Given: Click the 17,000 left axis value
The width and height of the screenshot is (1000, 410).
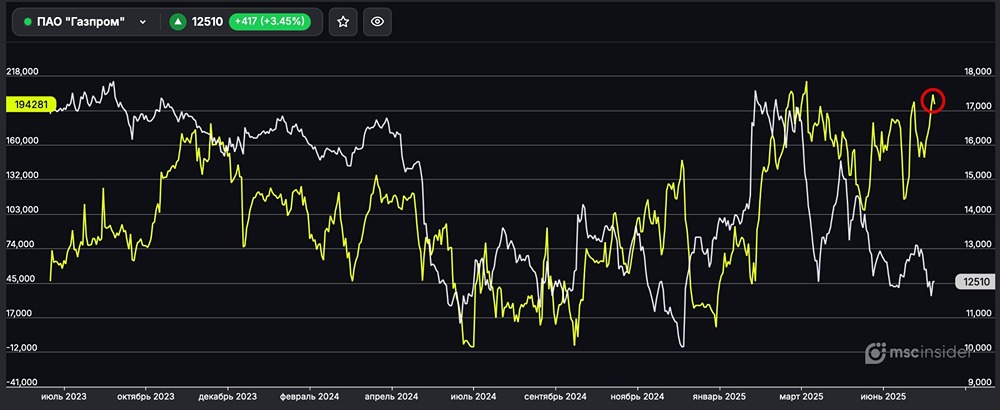Looking at the screenshot, I should (22, 314).
